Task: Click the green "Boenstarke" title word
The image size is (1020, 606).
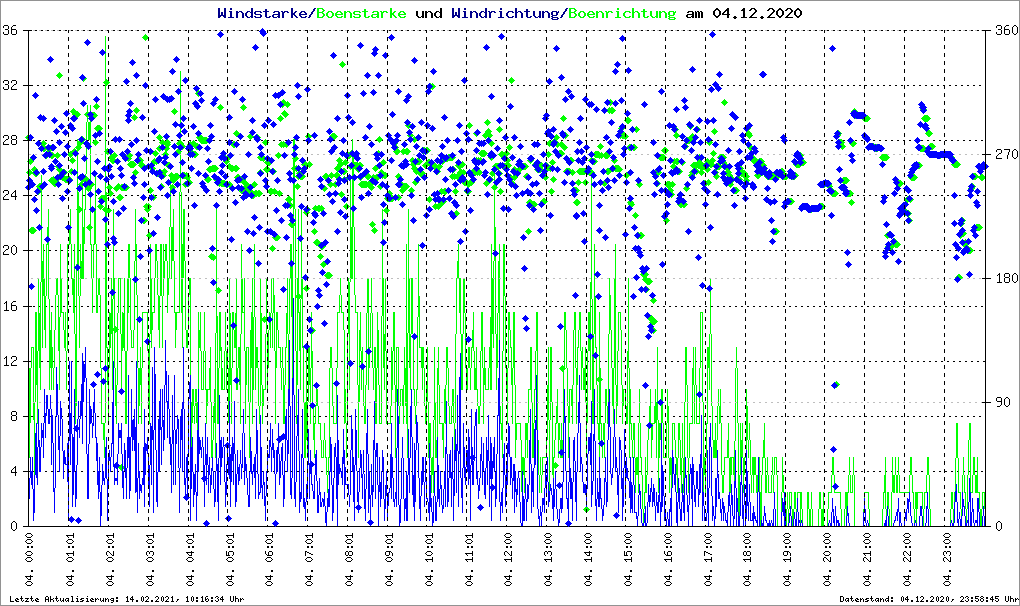Action: coord(361,13)
